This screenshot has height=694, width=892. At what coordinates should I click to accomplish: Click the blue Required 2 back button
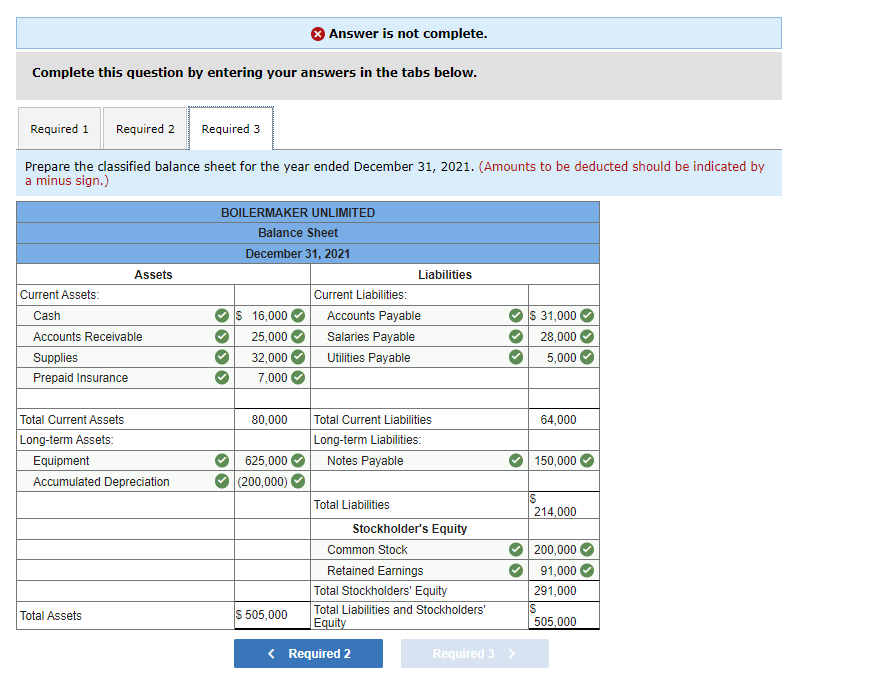coord(308,654)
